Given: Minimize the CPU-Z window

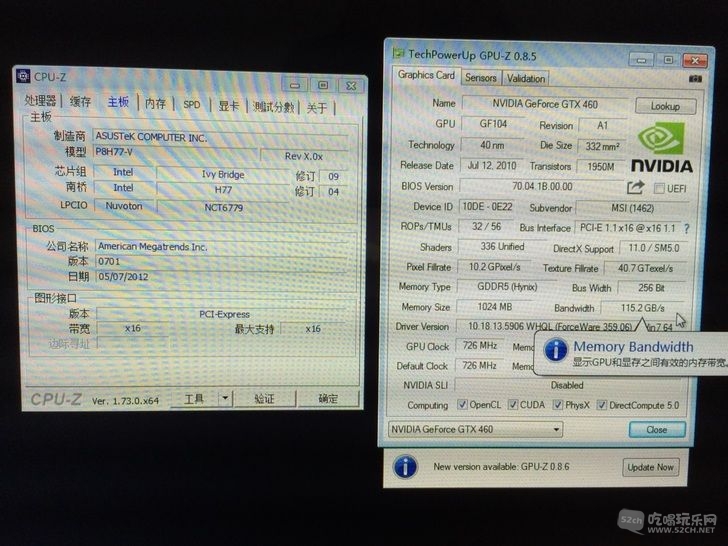Looking at the screenshot, I should [295, 85].
